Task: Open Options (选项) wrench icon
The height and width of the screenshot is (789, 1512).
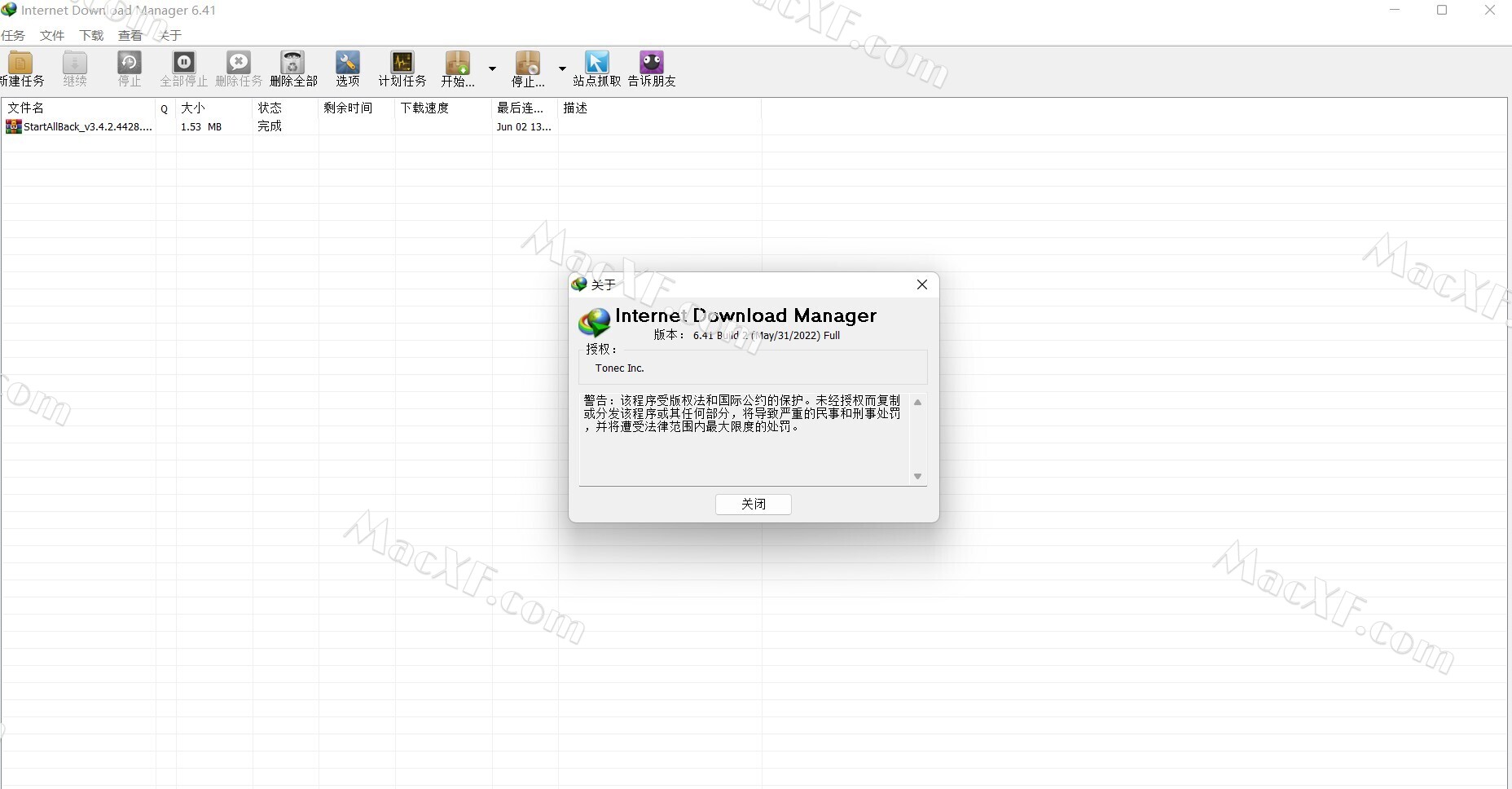Action: coord(348,63)
